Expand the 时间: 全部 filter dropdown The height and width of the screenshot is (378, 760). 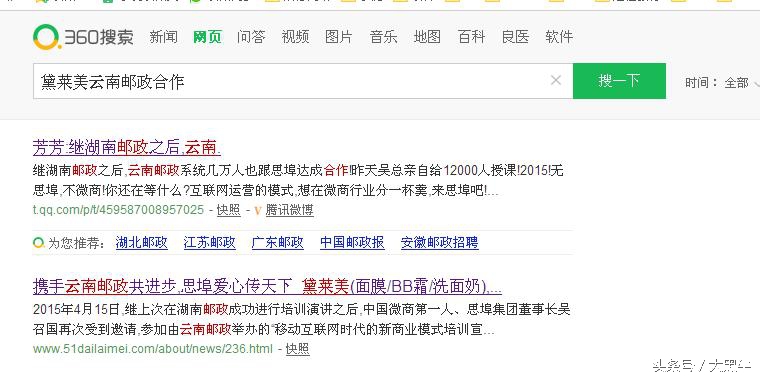[722, 83]
